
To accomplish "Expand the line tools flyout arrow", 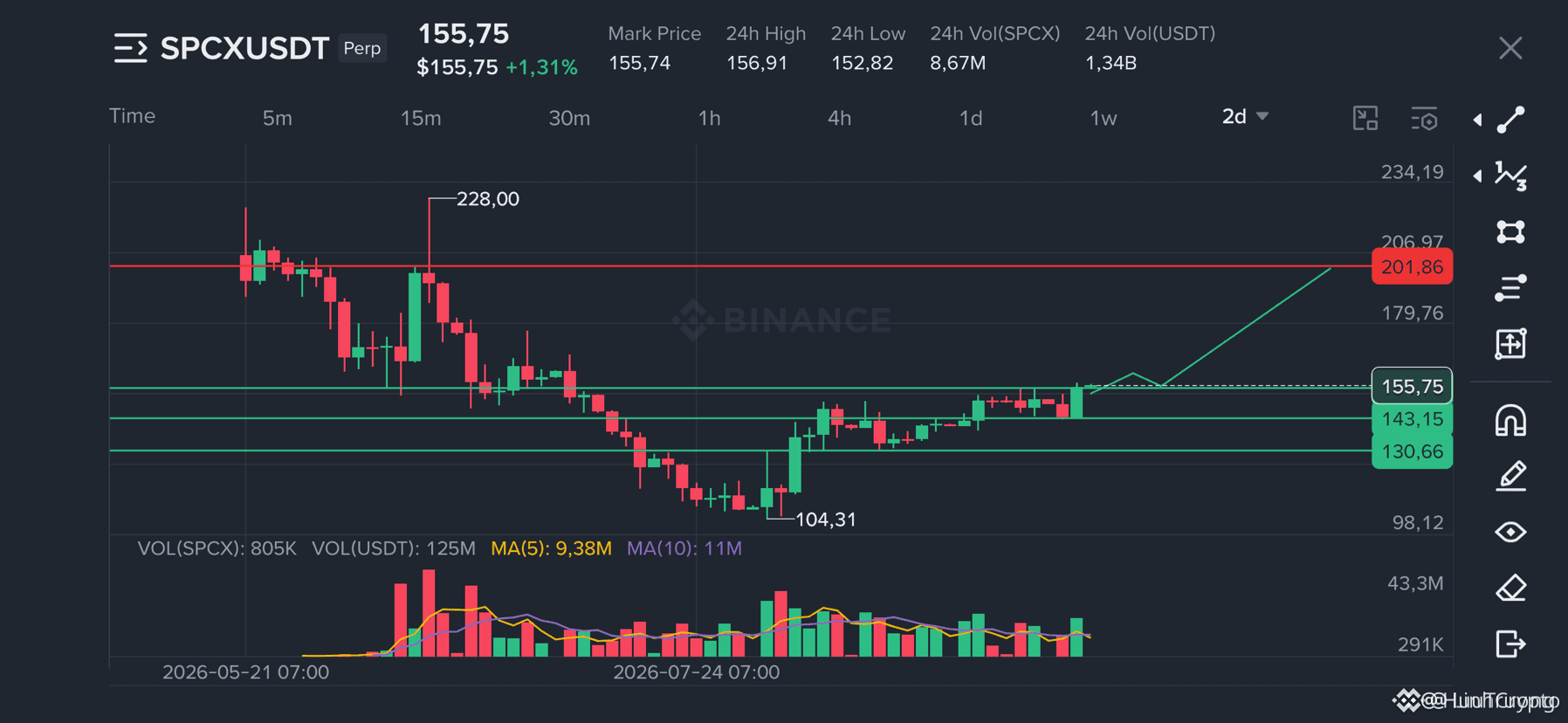I will coord(1477,120).
